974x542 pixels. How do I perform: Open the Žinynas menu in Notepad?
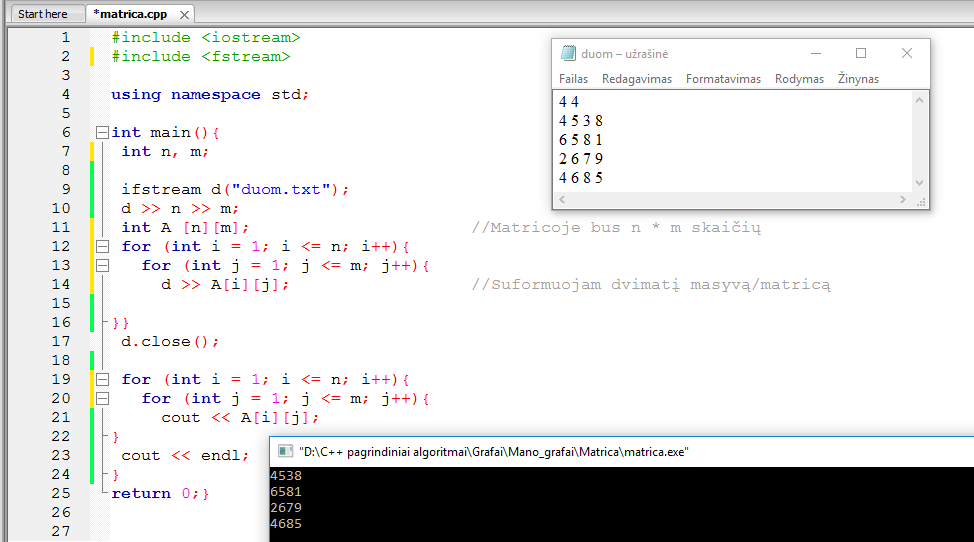(x=858, y=79)
